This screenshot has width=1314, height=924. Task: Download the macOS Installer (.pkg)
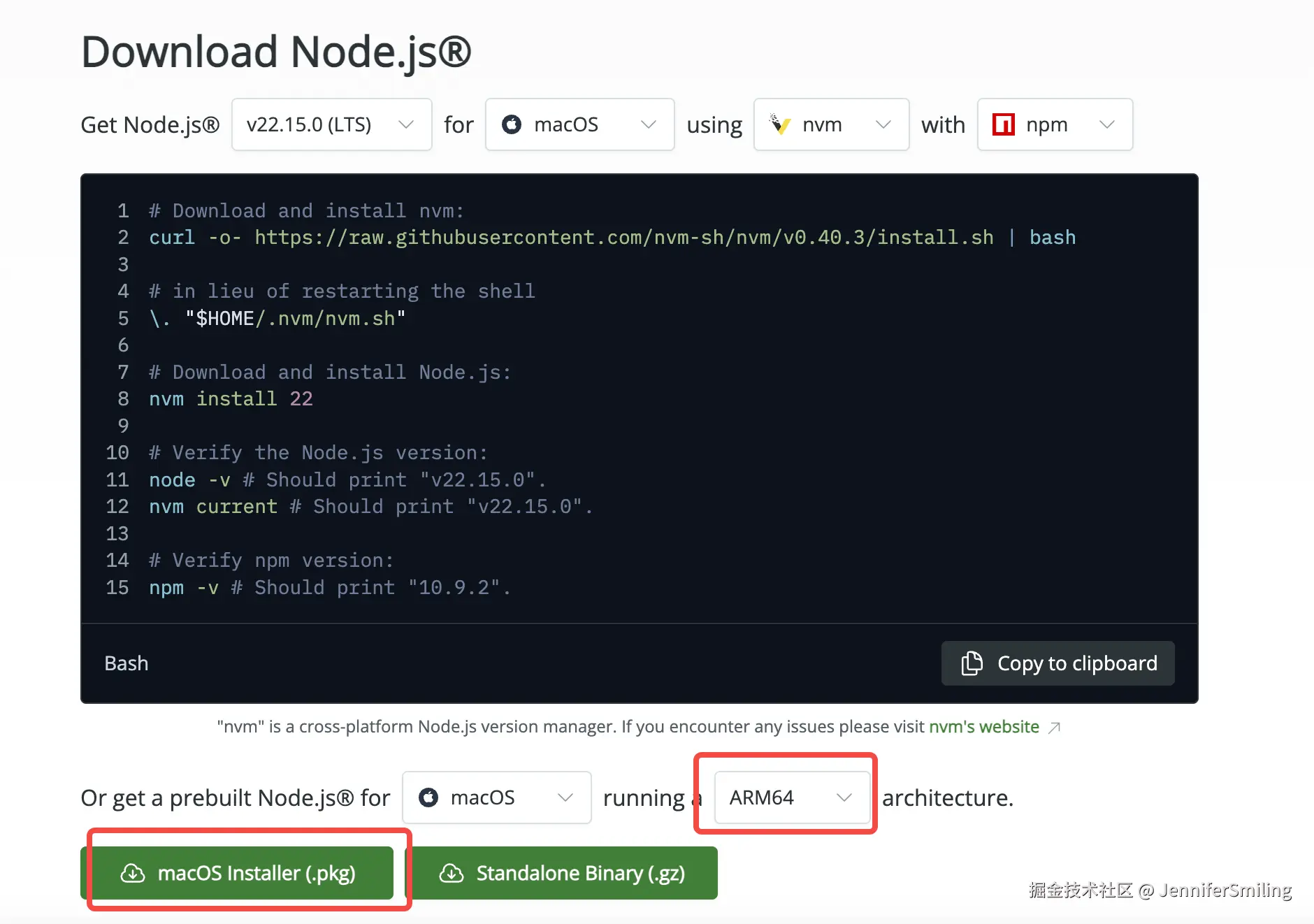coord(237,873)
